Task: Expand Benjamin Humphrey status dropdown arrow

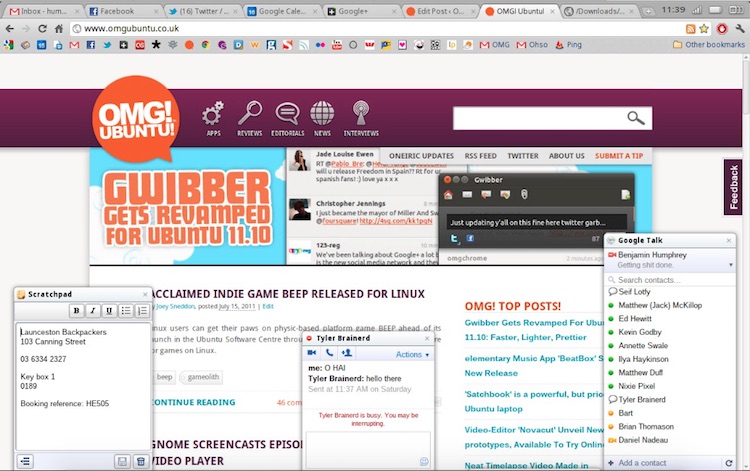Action: pyautogui.click(x=730, y=265)
